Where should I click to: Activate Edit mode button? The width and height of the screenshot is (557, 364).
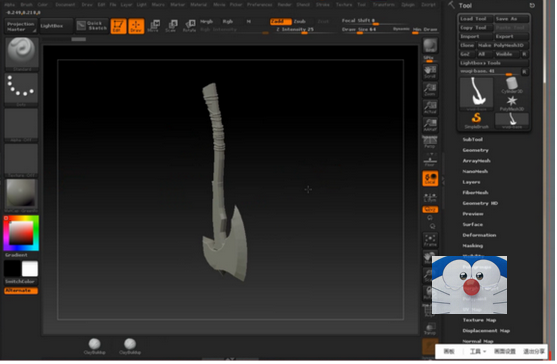[x=118, y=26]
